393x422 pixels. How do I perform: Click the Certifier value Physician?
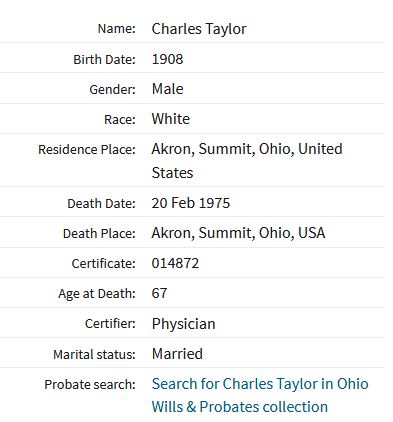point(184,324)
